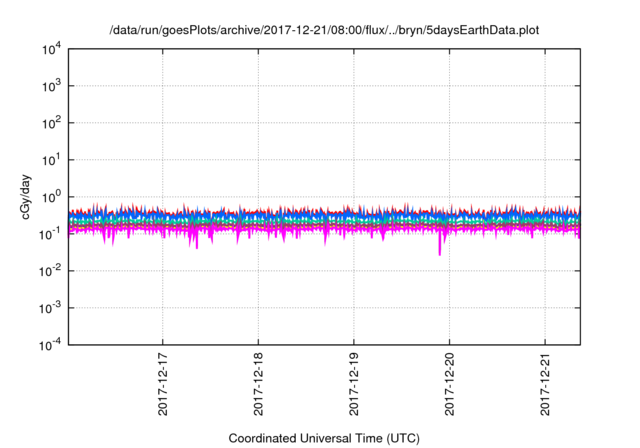Click the 2017-12-21 date label
Screen dimensions: 640x448
pos(545,385)
